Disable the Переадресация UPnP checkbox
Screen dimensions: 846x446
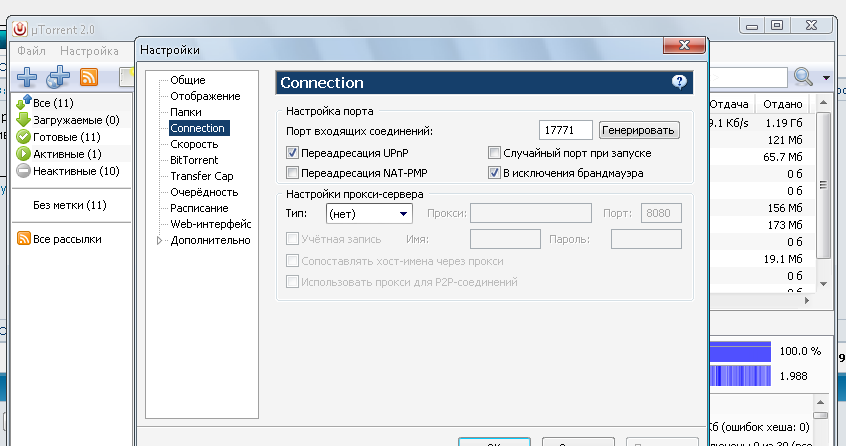click(293, 153)
